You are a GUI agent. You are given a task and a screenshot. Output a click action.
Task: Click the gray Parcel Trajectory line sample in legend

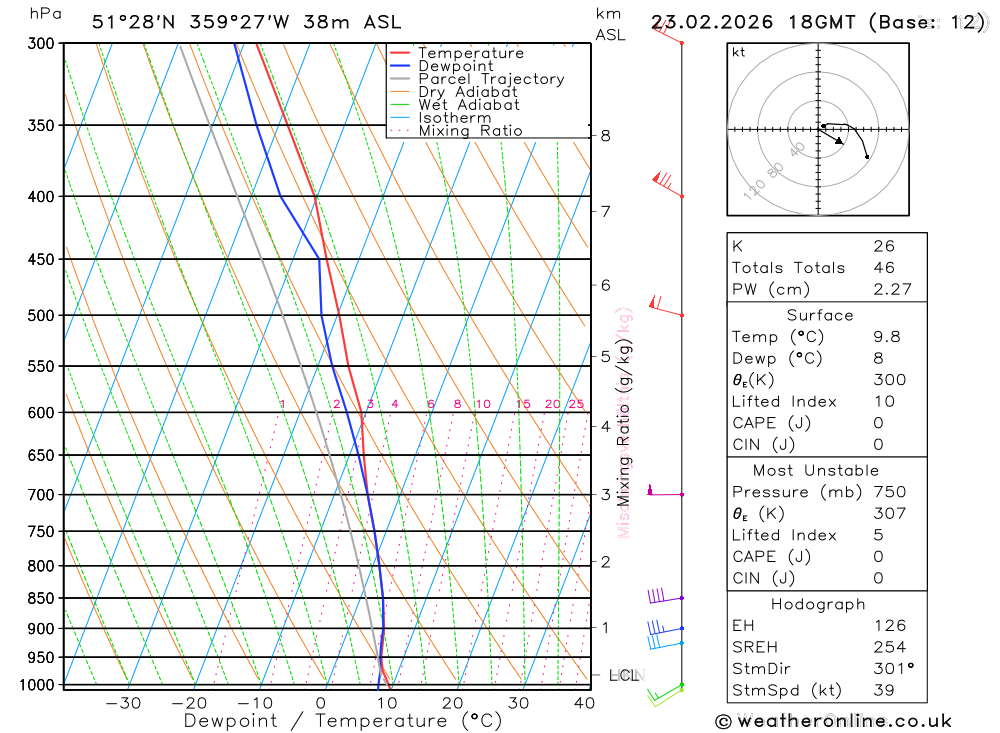(x=400, y=78)
